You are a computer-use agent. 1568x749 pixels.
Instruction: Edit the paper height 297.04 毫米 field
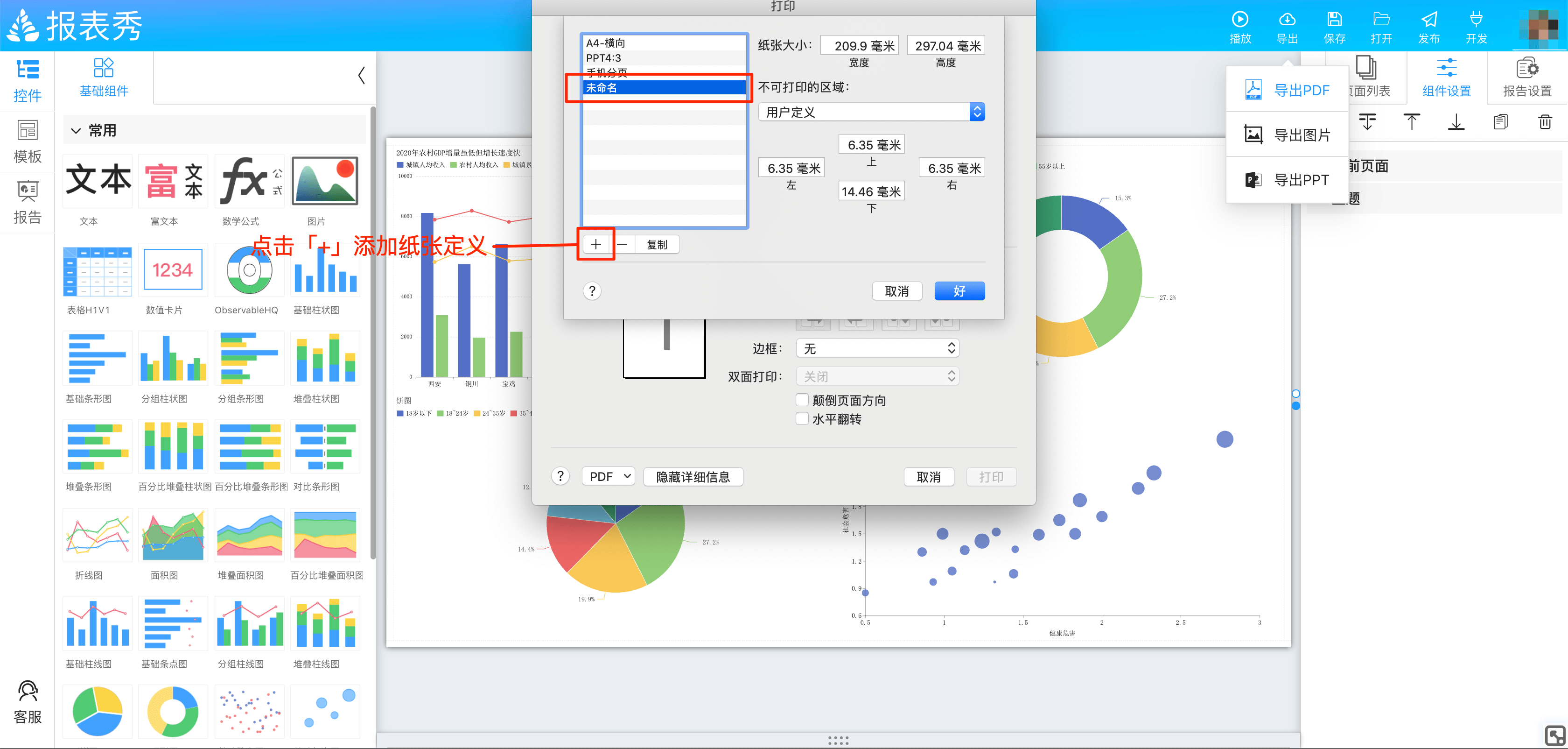(x=945, y=46)
